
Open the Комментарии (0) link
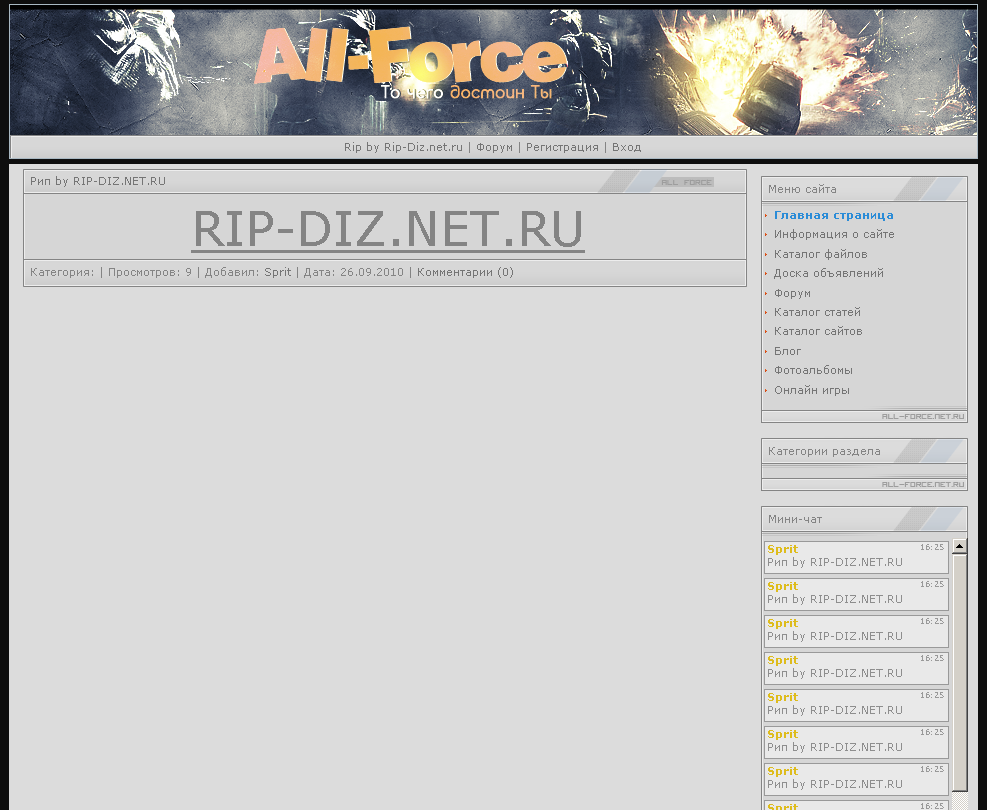468,271
